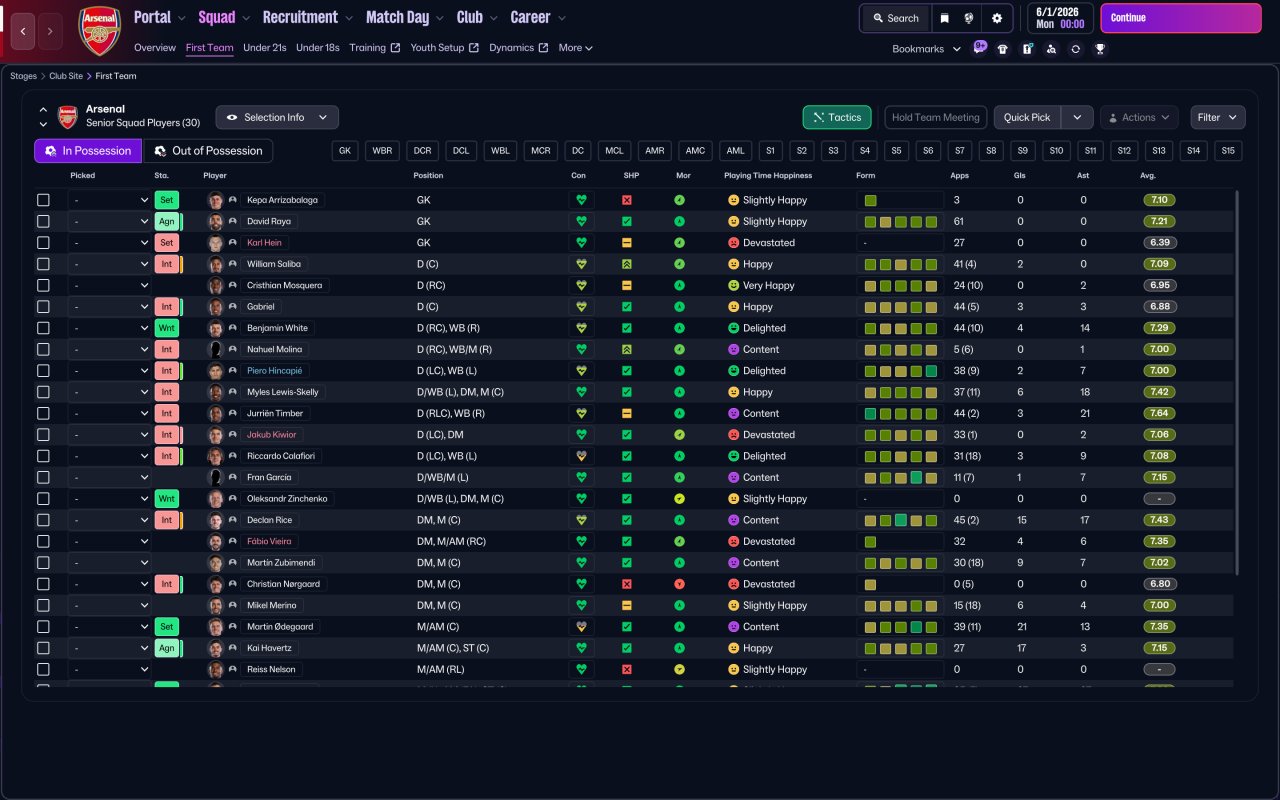Screen dimensions: 1280x800
Task: Open the Tactics button
Action: click(837, 117)
